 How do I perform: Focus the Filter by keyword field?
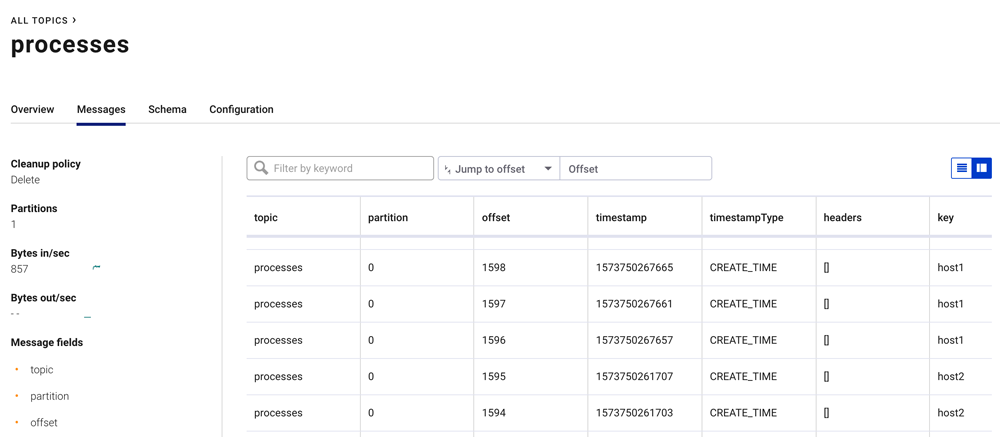[x=340, y=168]
